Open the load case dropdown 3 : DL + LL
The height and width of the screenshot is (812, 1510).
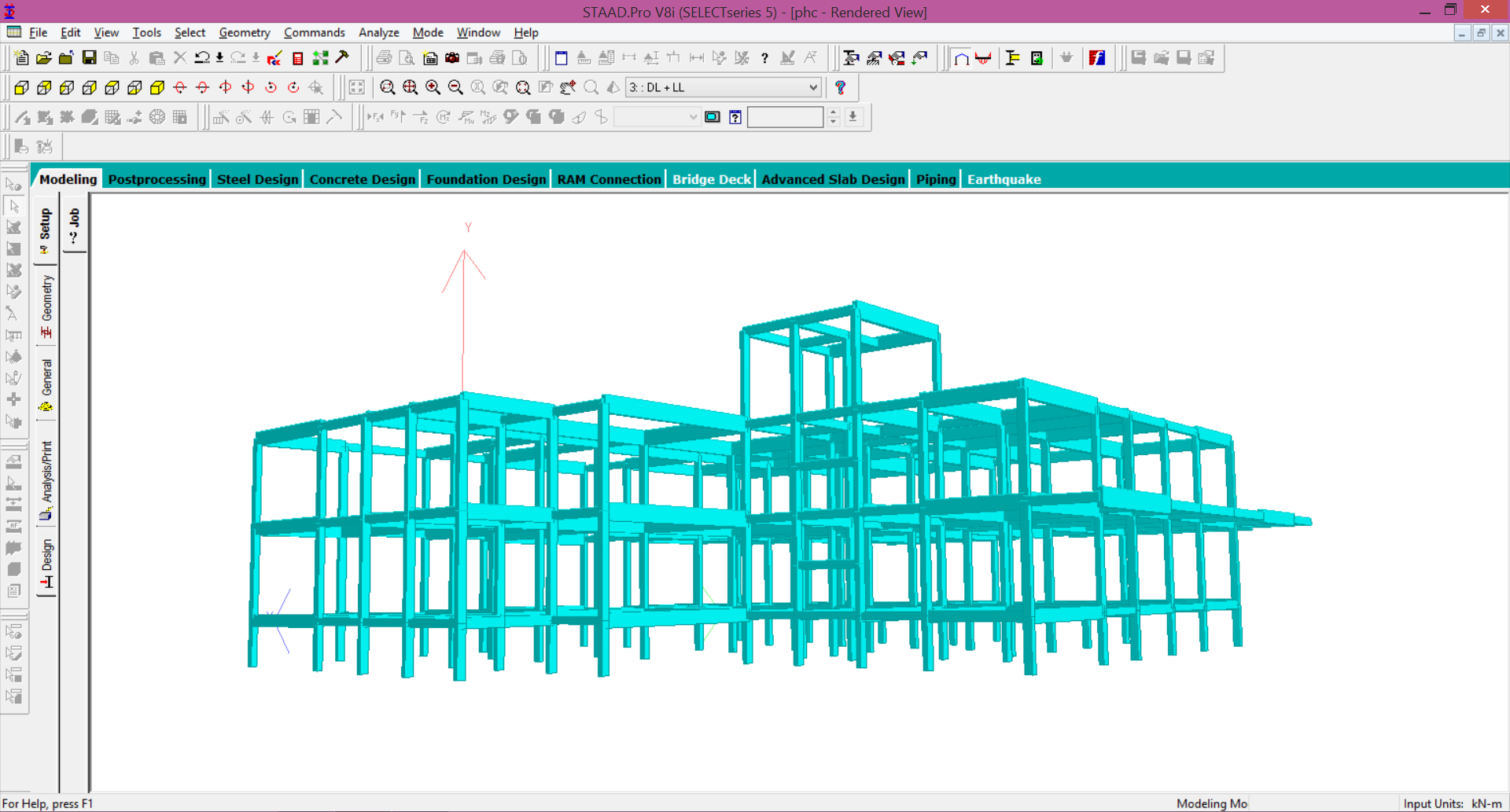[x=724, y=87]
